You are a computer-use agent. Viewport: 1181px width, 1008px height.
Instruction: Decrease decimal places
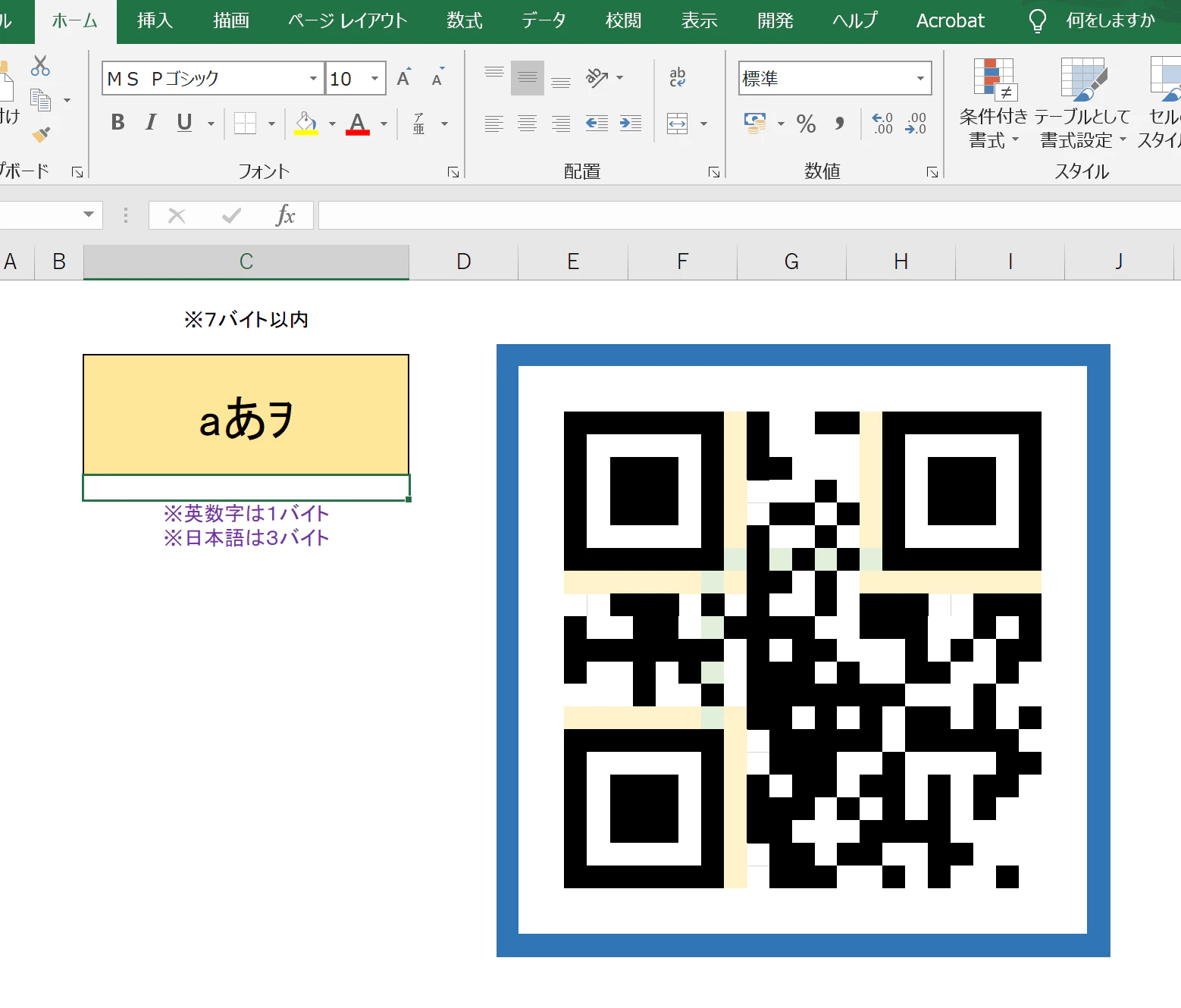(x=916, y=124)
